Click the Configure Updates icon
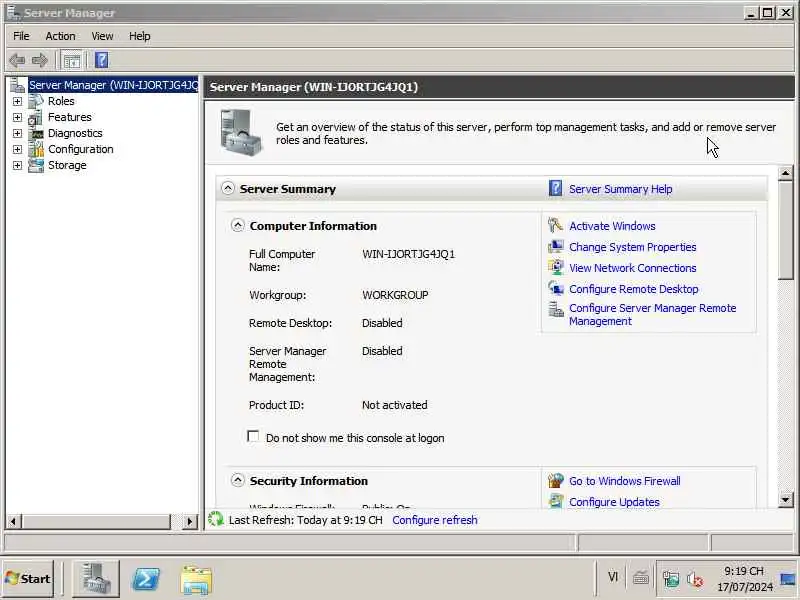Screen dimensions: 800x600 pyautogui.click(x=555, y=501)
